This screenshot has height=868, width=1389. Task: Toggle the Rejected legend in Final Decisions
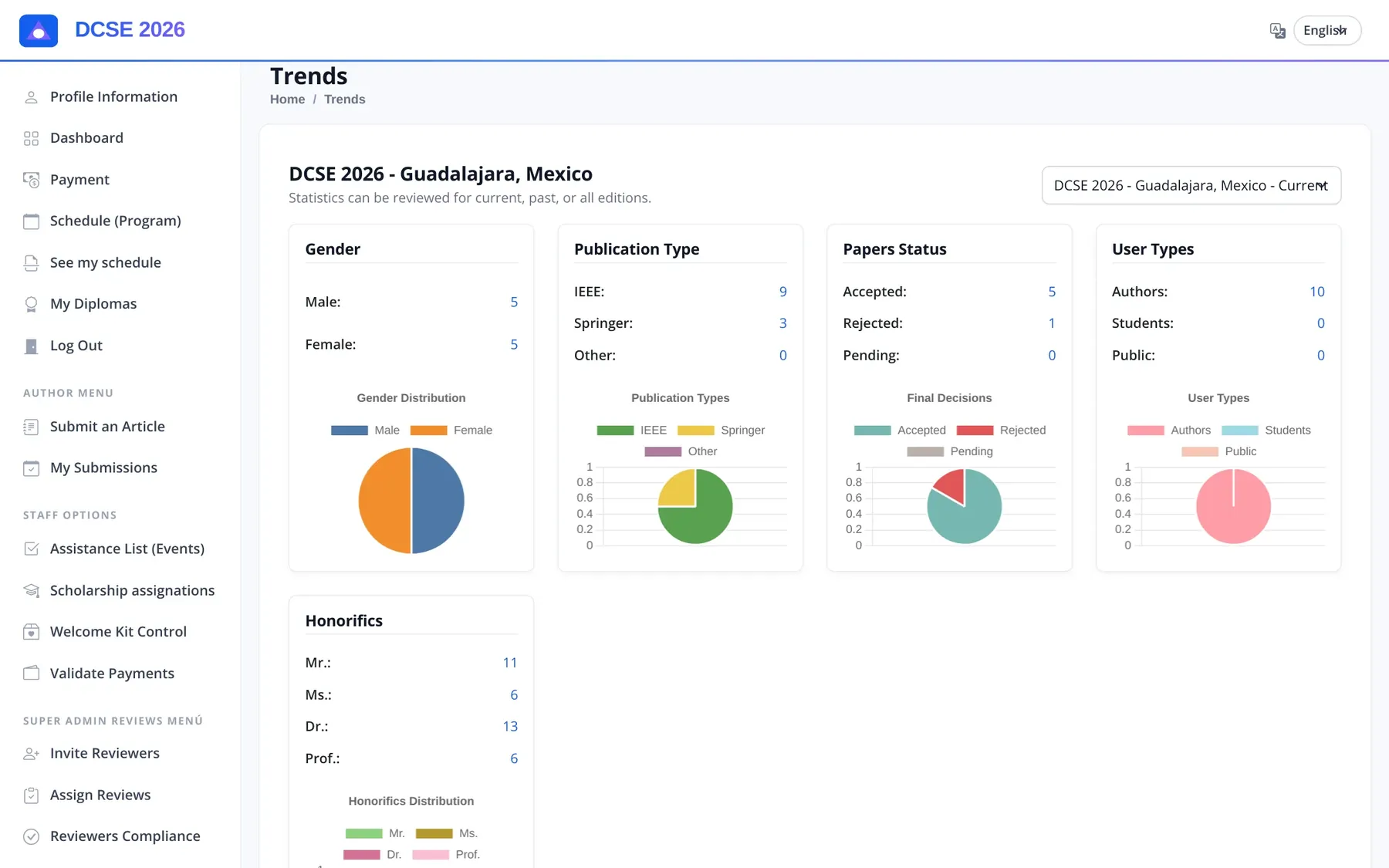pyautogui.click(x=1001, y=431)
